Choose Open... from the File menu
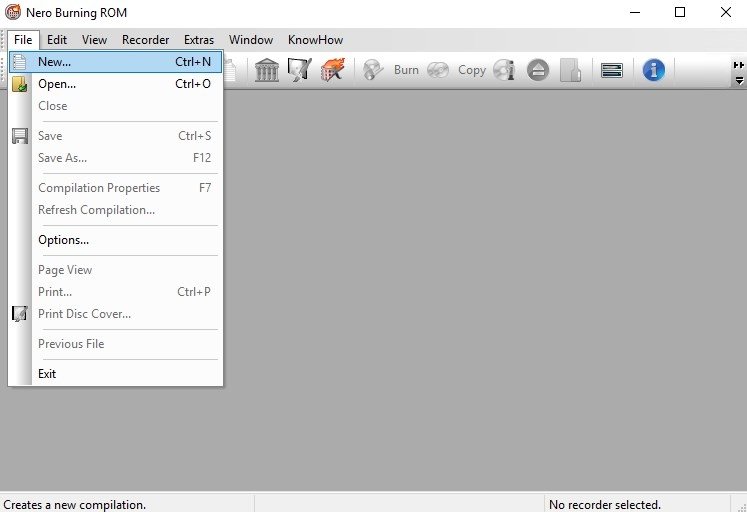 point(115,84)
